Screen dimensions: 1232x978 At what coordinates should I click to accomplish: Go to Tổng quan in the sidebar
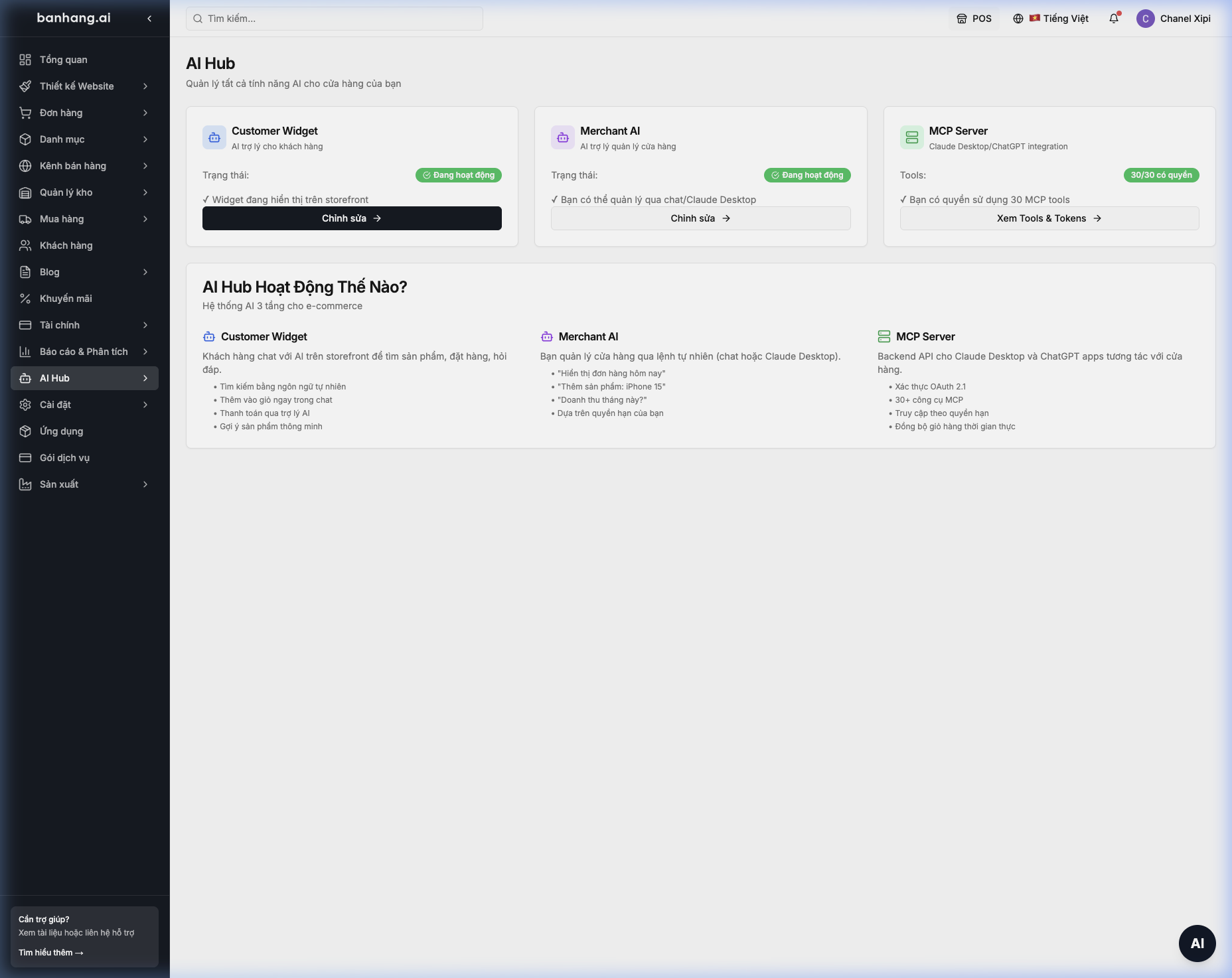pos(85,60)
